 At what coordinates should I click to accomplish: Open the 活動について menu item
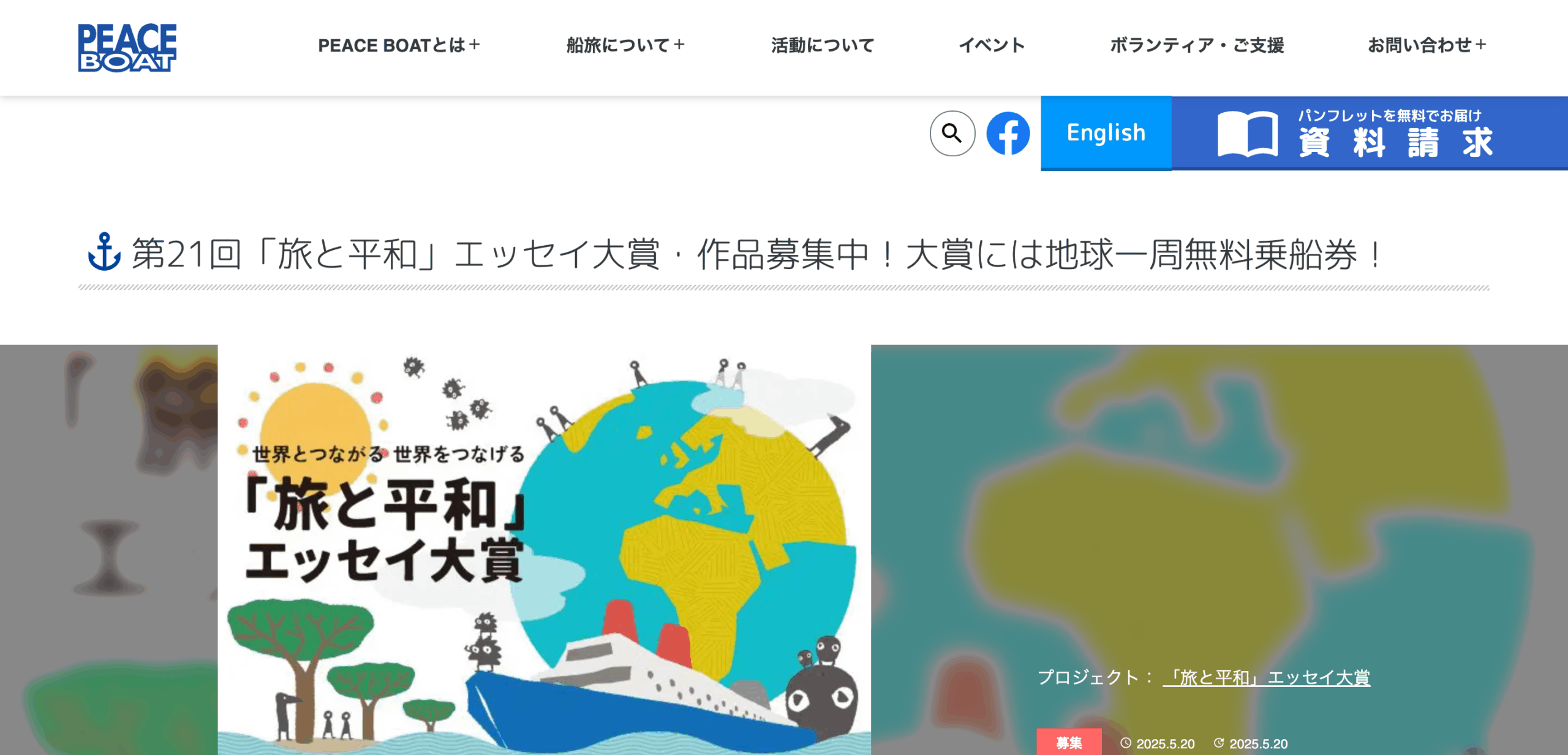tap(823, 45)
